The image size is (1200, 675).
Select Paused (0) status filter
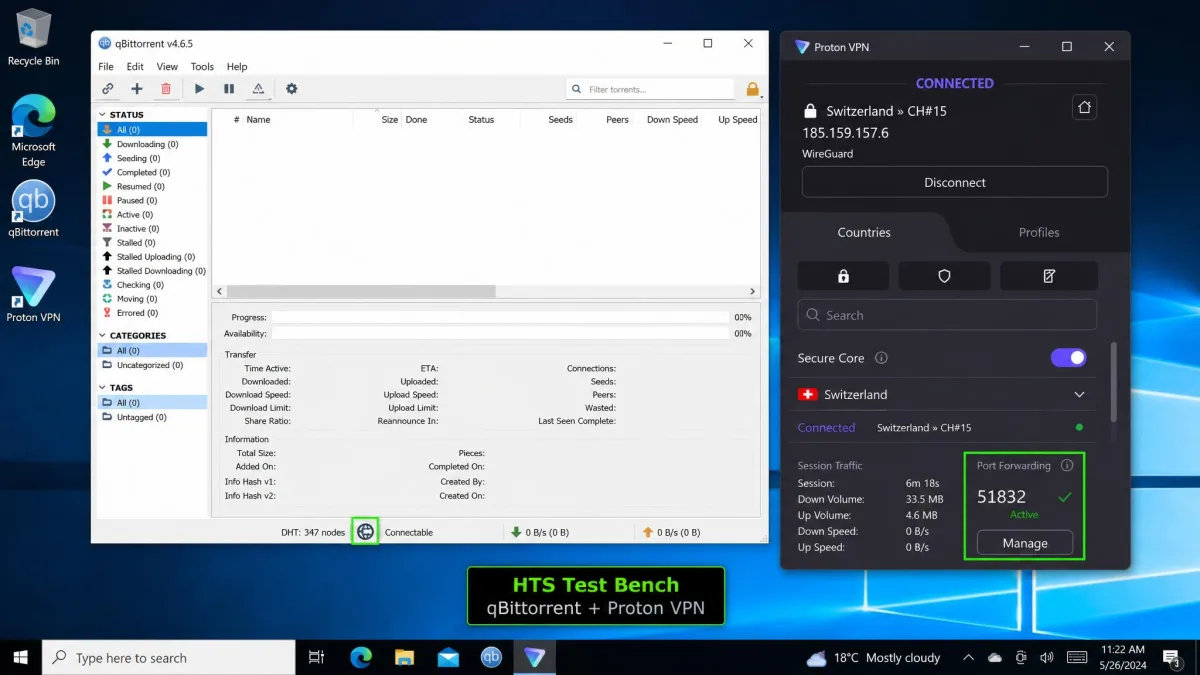pyautogui.click(x=153, y=200)
